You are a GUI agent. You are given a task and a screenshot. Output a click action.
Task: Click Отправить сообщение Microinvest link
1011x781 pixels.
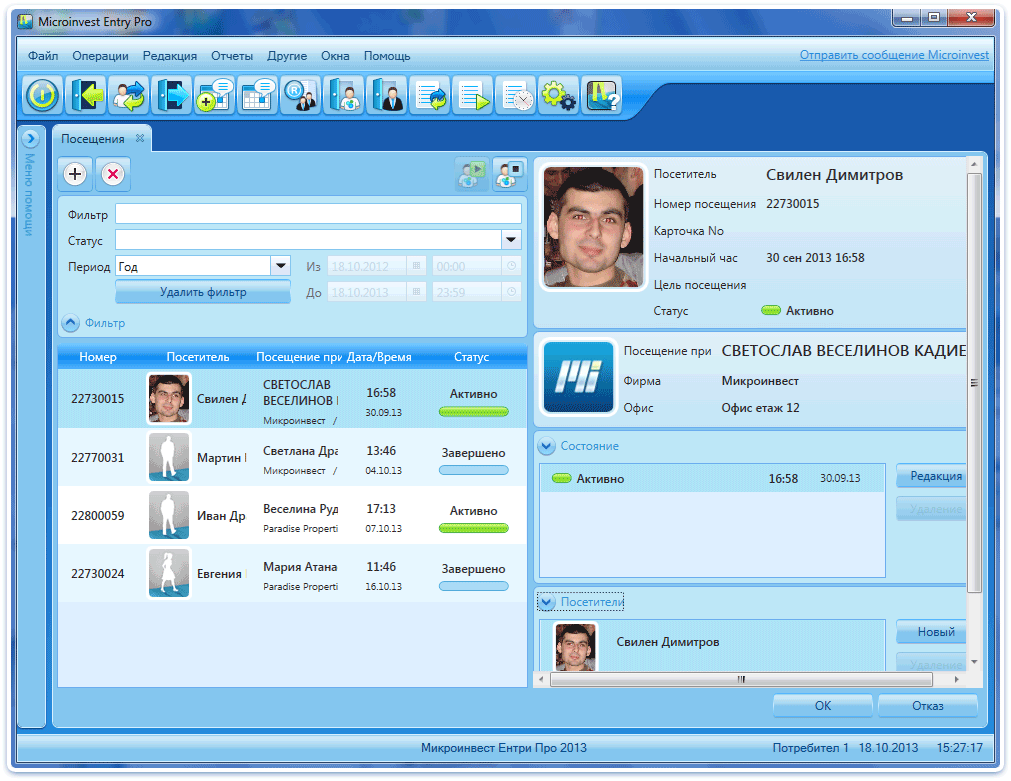[894, 55]
